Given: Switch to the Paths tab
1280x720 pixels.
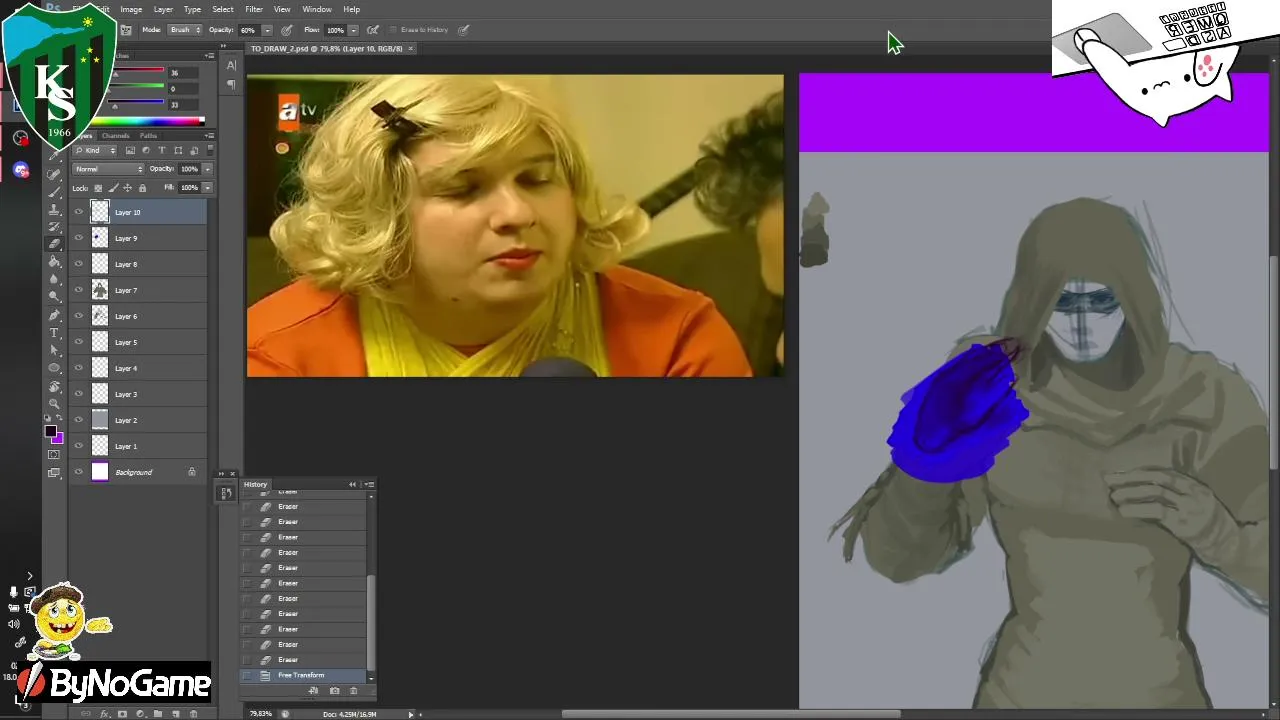Looking at the screenshot, I should tap(148, 136).
